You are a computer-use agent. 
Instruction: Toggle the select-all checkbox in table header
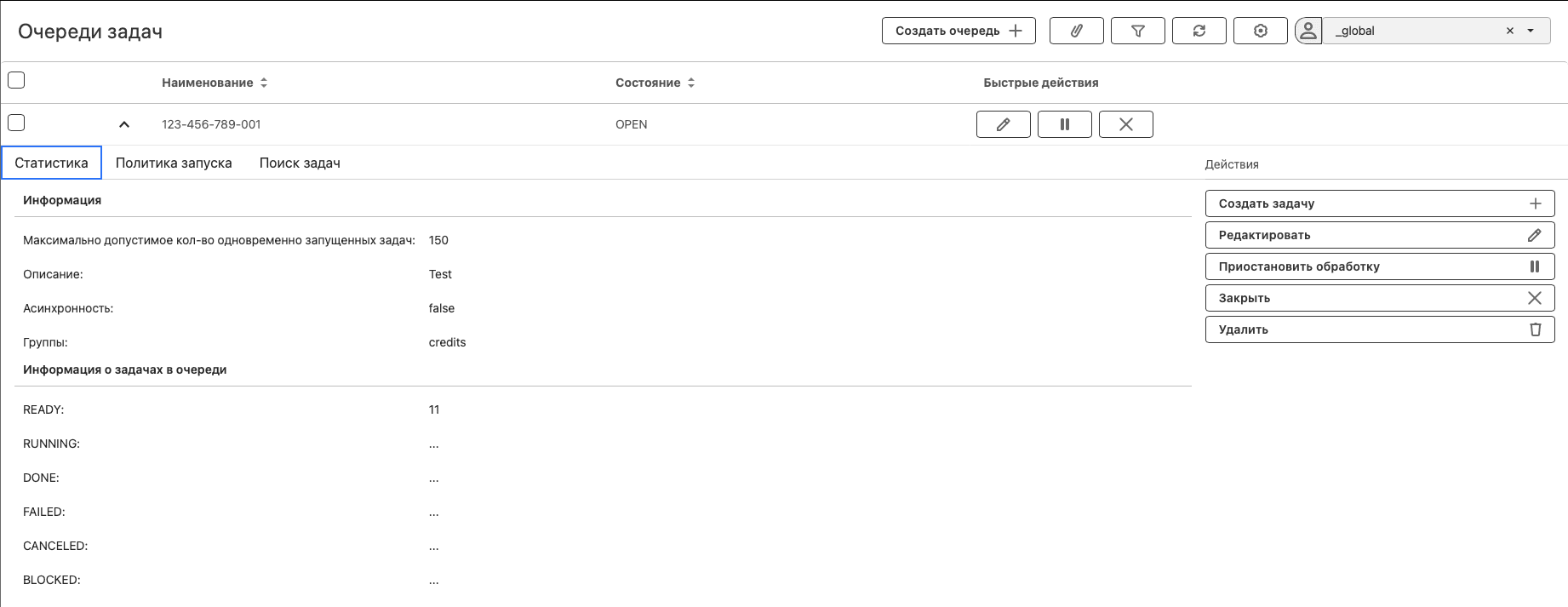click(x=16, y=80)
